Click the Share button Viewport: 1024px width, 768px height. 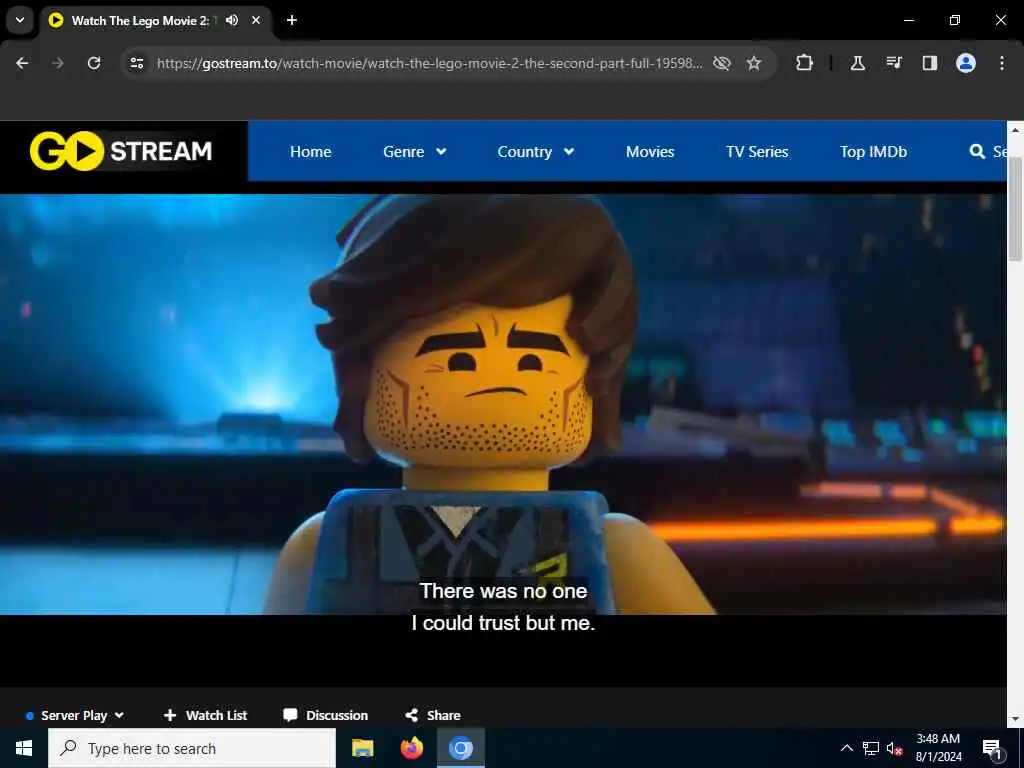[x=432, y=715]
